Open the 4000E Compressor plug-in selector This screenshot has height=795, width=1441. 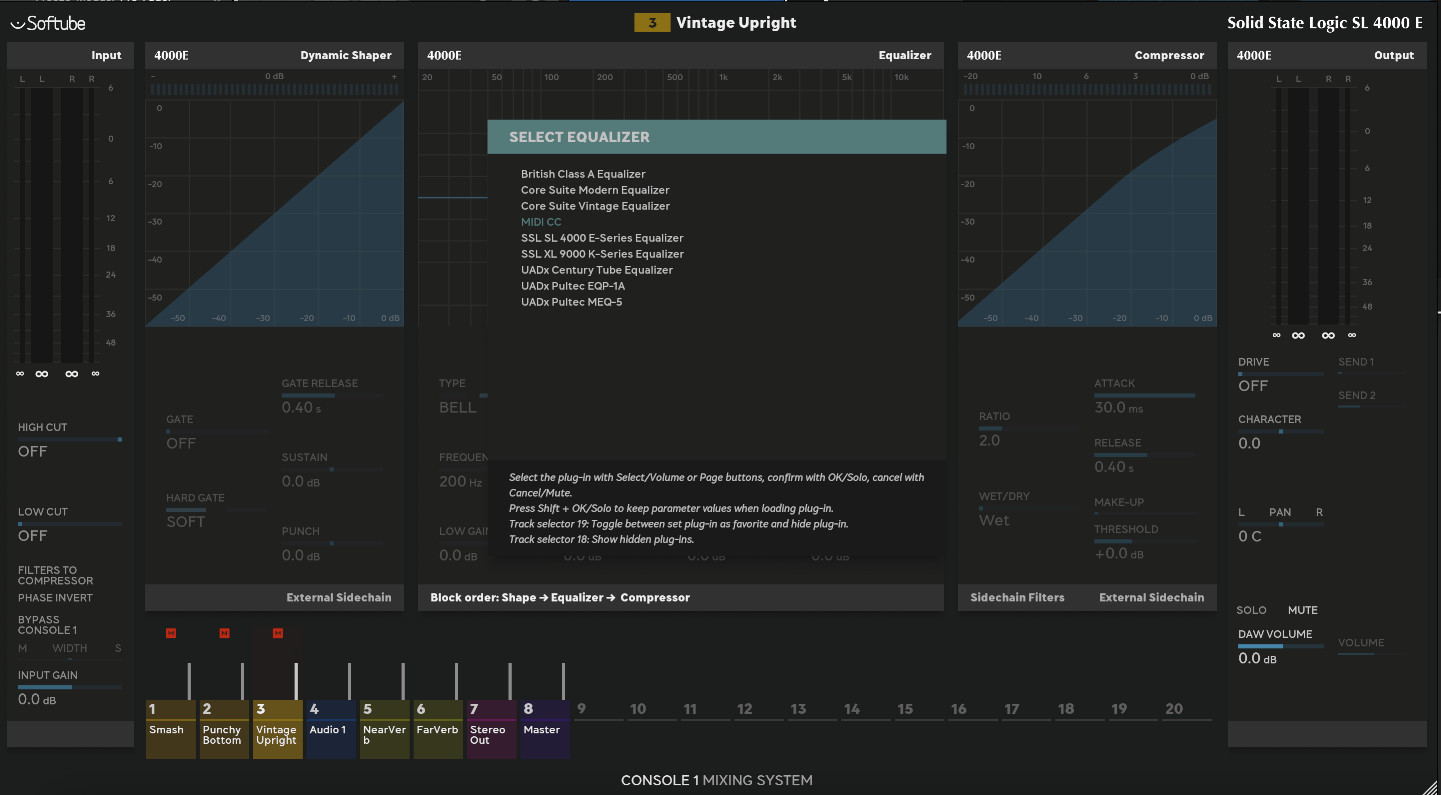pyautogui.click(x=1087, y=55)
